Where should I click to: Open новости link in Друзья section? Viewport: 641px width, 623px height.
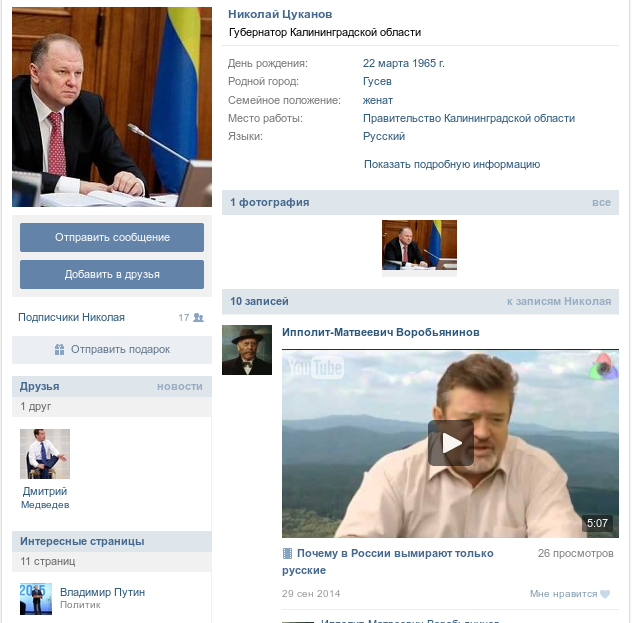tap(180, 386)
